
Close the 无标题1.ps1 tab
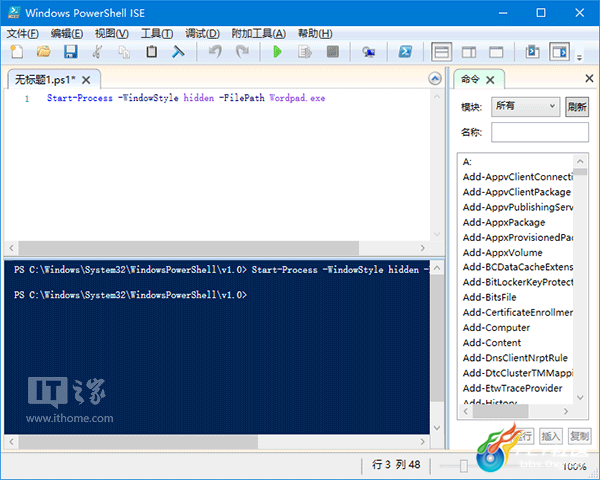86,80
